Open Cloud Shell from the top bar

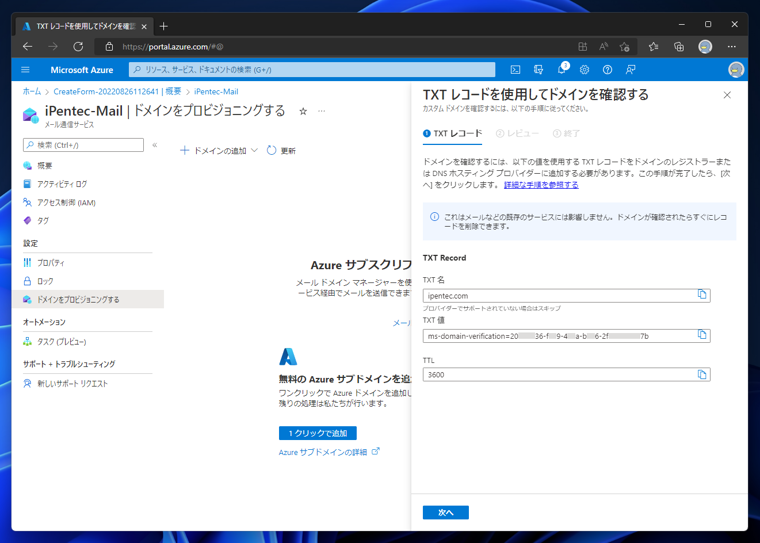pyautogui.click(x=515, y=70)
